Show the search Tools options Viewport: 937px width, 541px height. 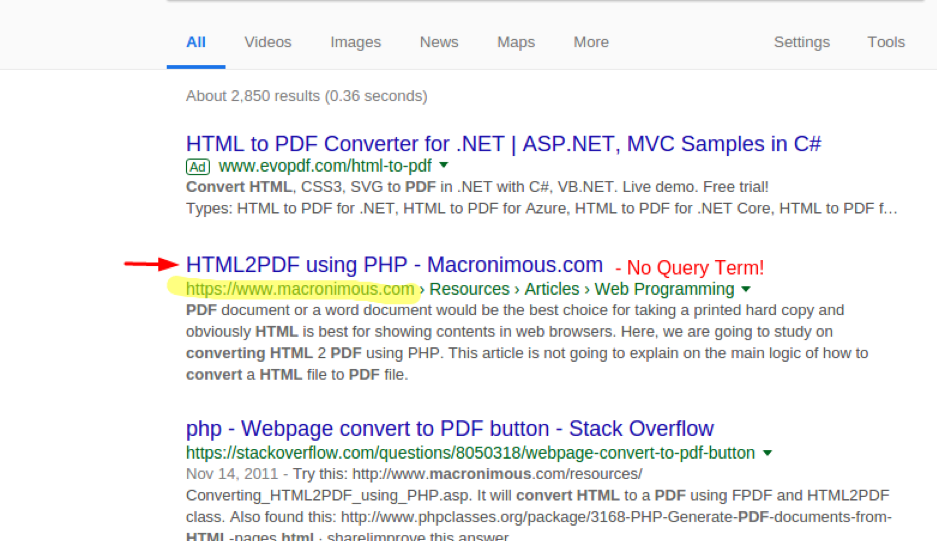coord(886,42)
